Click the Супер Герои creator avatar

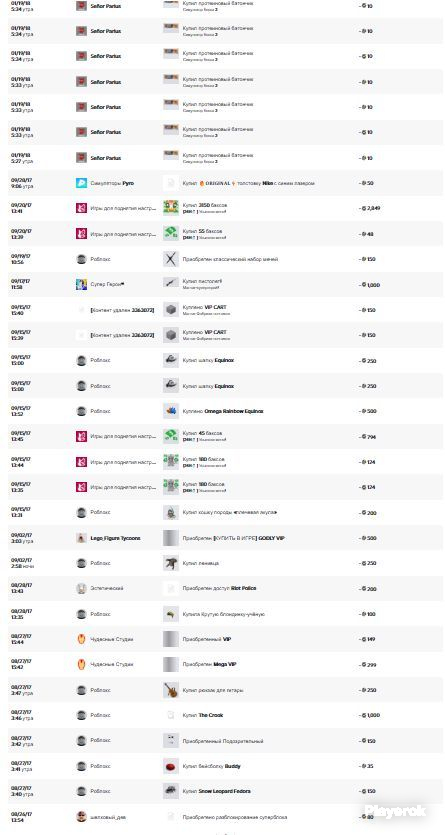click(x=81, y=284)
